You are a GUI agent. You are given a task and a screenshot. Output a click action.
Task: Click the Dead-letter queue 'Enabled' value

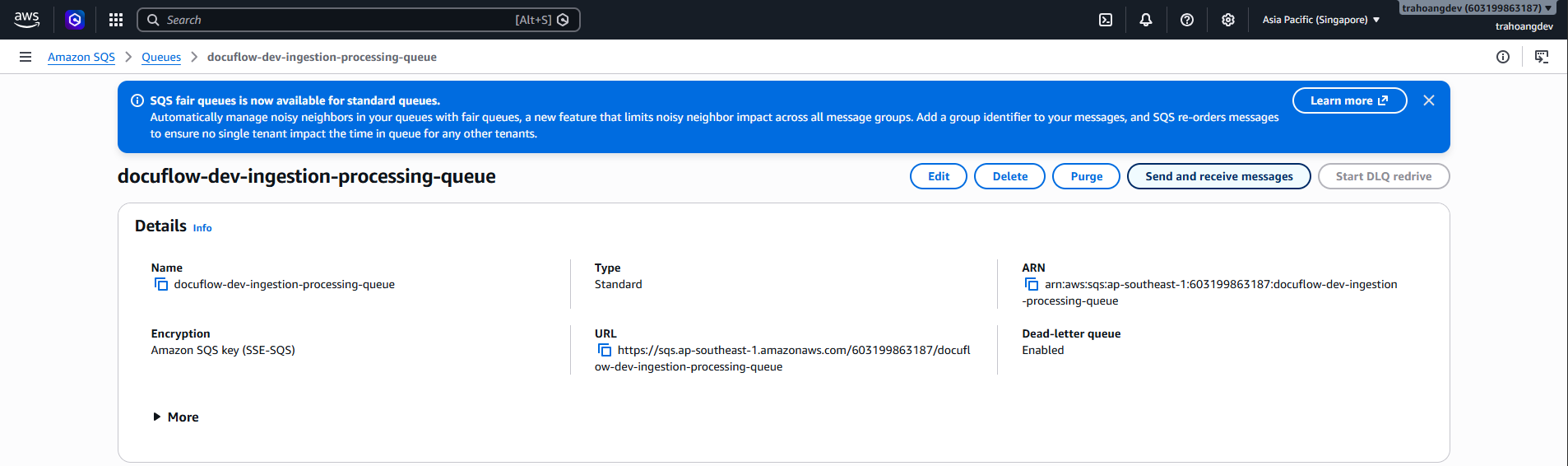point(1043,350)
